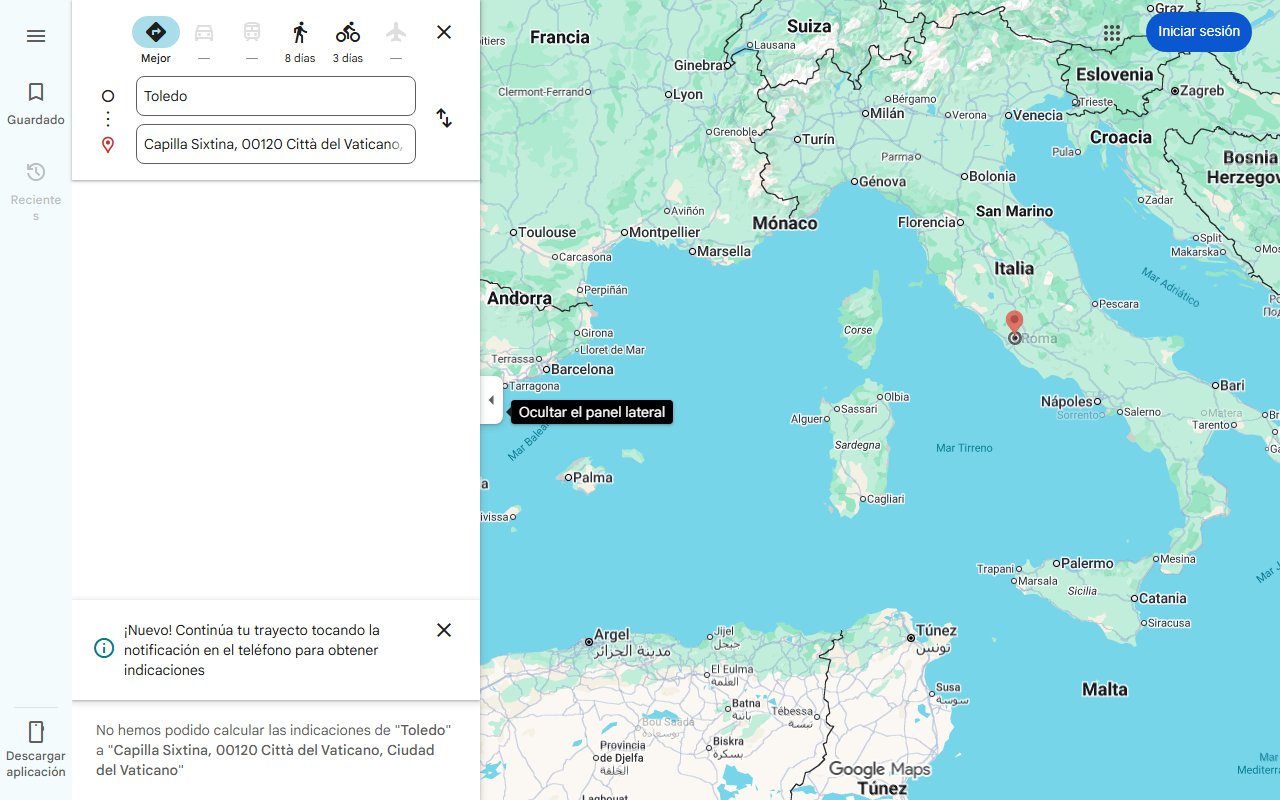Open Google apps grid
Image resolution: width=1280 pixels, height=800 pixels.
pos(1112,32)
